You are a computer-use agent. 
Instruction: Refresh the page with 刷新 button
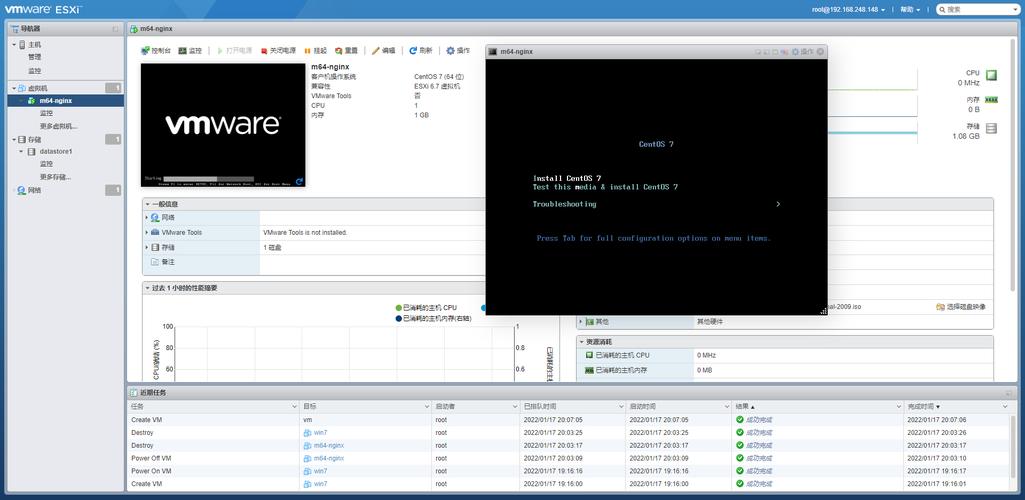click(x=421, y=50)
